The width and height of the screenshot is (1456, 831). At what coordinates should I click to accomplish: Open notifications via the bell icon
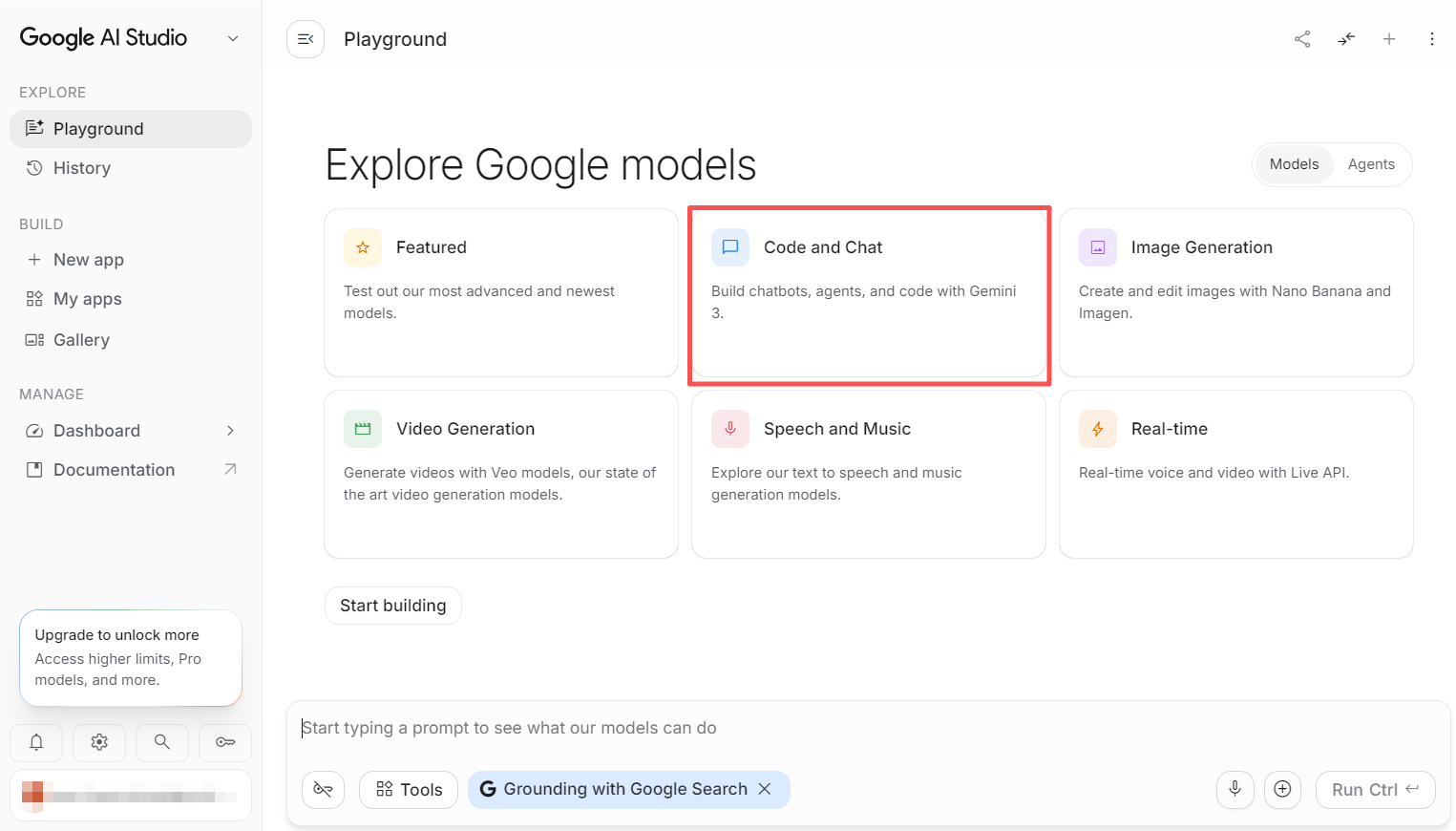[36, 742]
